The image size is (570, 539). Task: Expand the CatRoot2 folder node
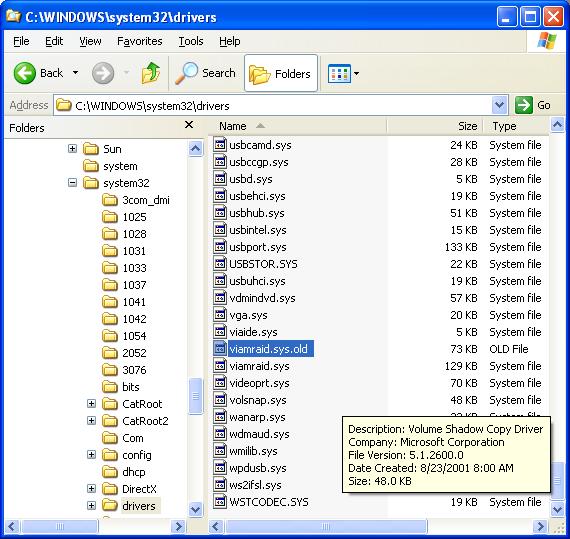pos(92,421)
